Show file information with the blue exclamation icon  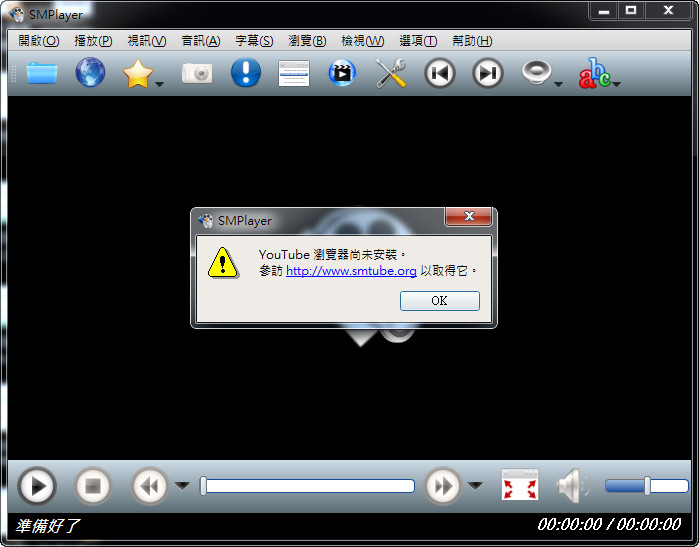click(x=246, y=72)
